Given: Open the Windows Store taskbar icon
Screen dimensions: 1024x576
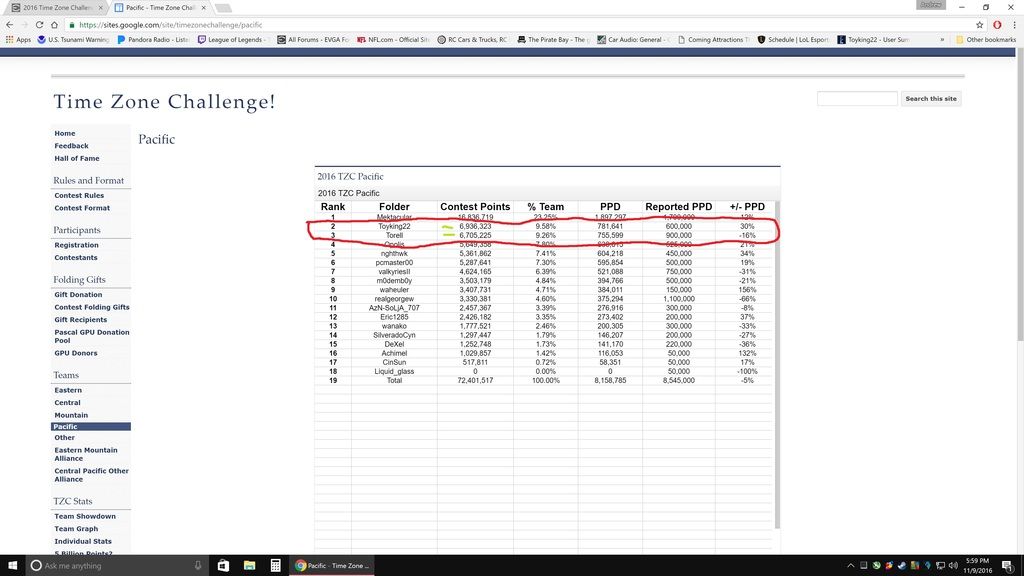Looking at the screenshot, I should pos(221,565).
